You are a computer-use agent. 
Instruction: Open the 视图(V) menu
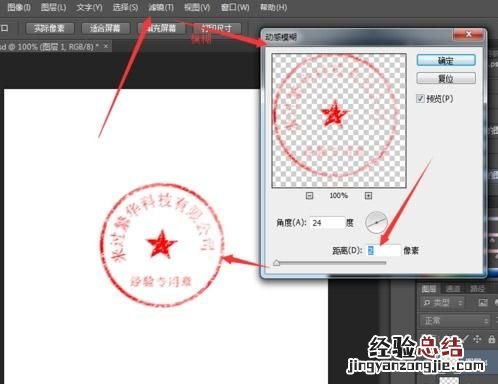click(197, 7)
